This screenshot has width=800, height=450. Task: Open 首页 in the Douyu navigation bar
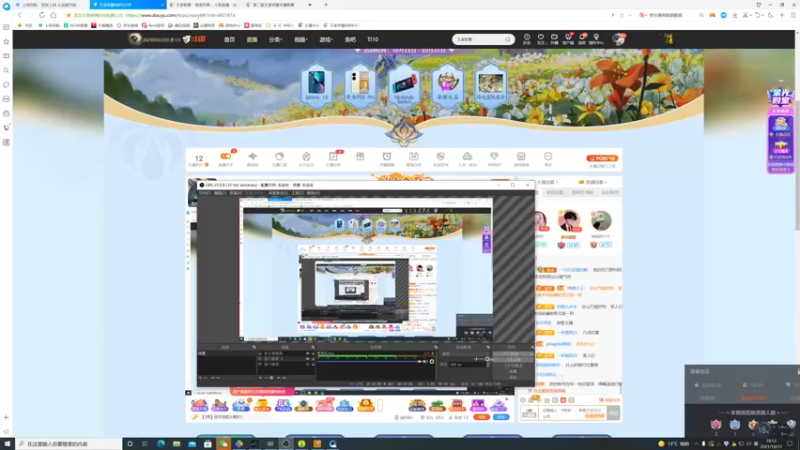[230, 39]
